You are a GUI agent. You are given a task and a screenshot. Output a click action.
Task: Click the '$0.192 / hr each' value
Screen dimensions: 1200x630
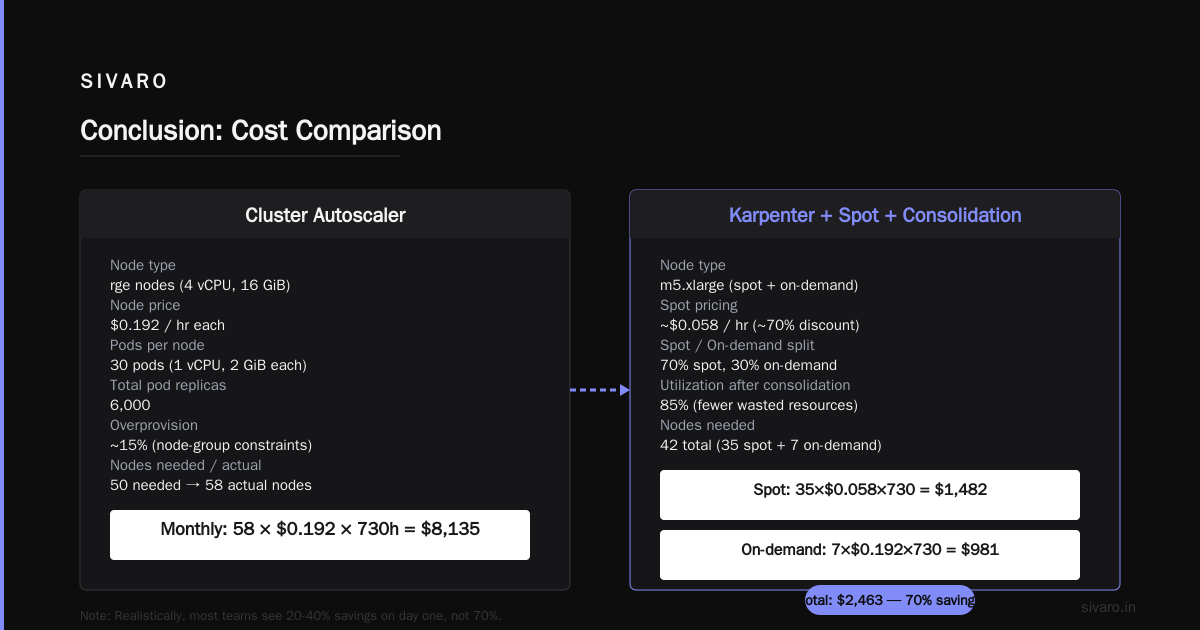click(167, 325)
